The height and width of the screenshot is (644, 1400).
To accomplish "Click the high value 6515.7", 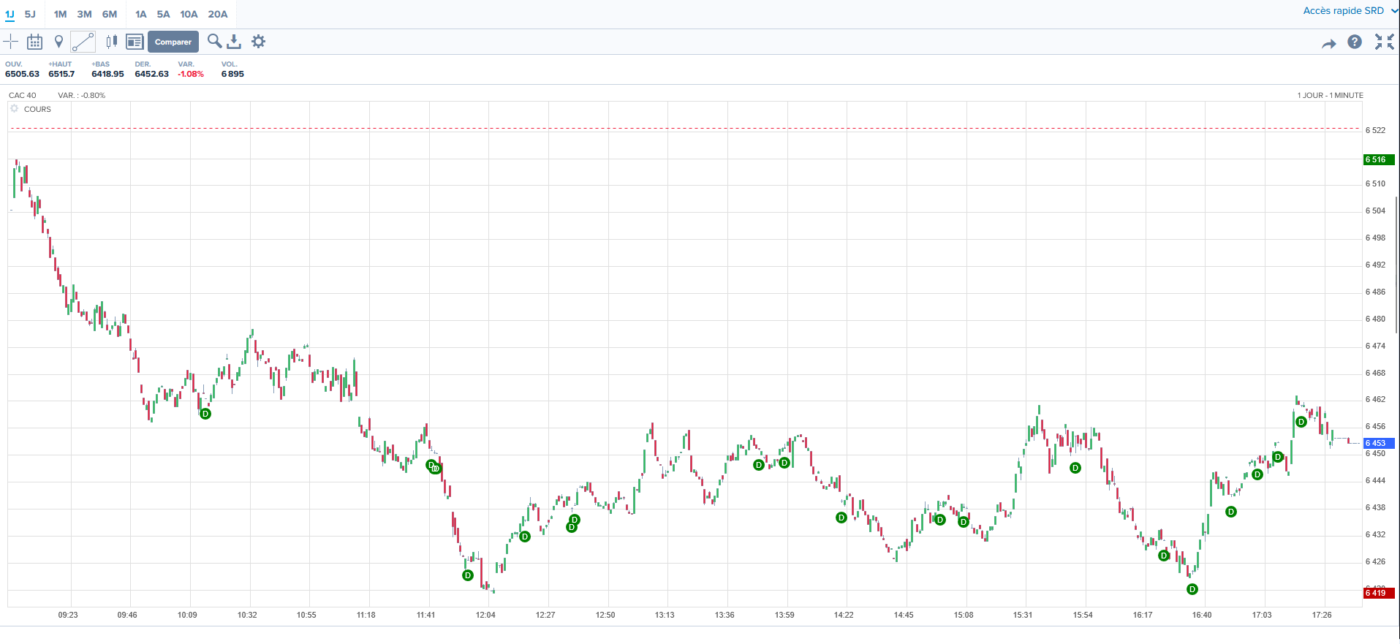I will pos(61,74).
